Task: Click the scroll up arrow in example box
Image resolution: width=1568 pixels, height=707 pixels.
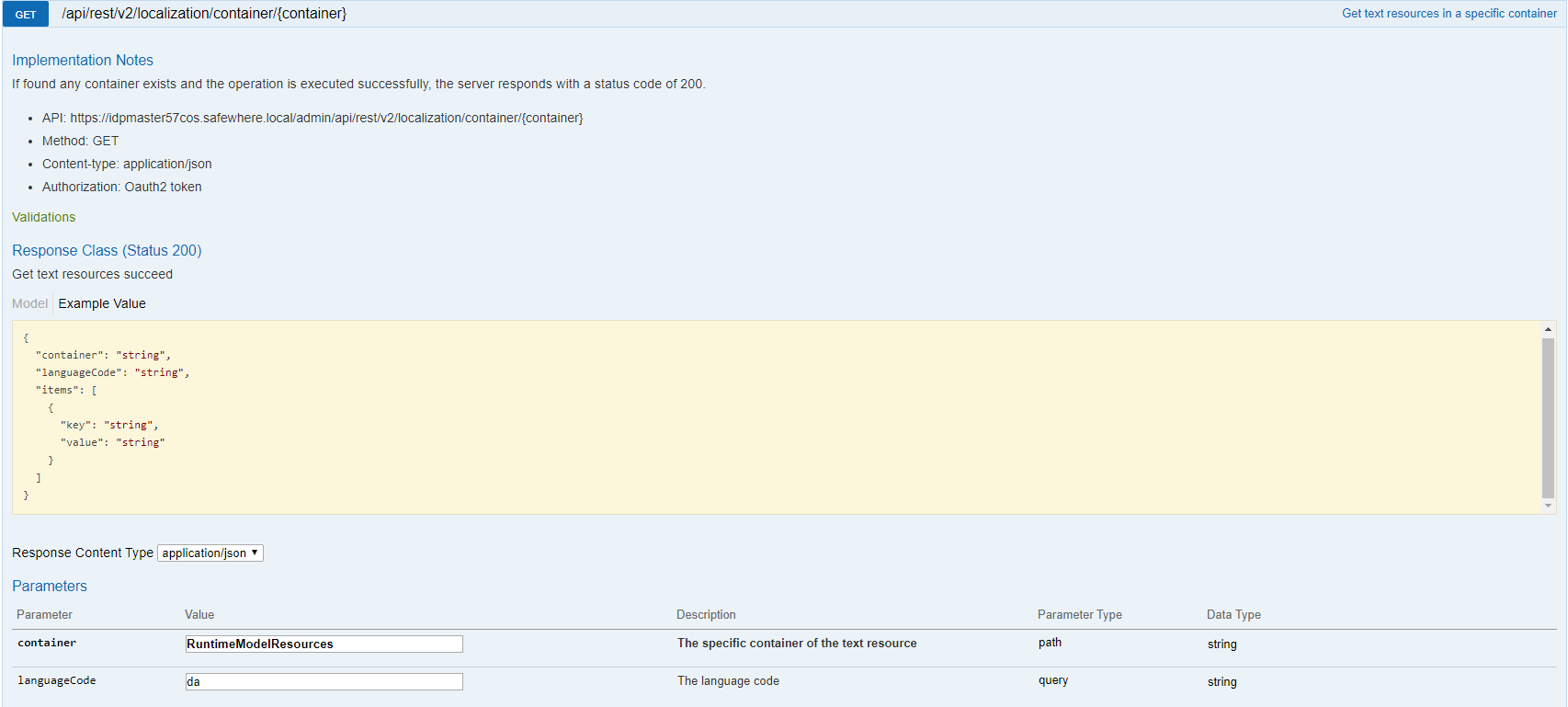Action: 1548,329
